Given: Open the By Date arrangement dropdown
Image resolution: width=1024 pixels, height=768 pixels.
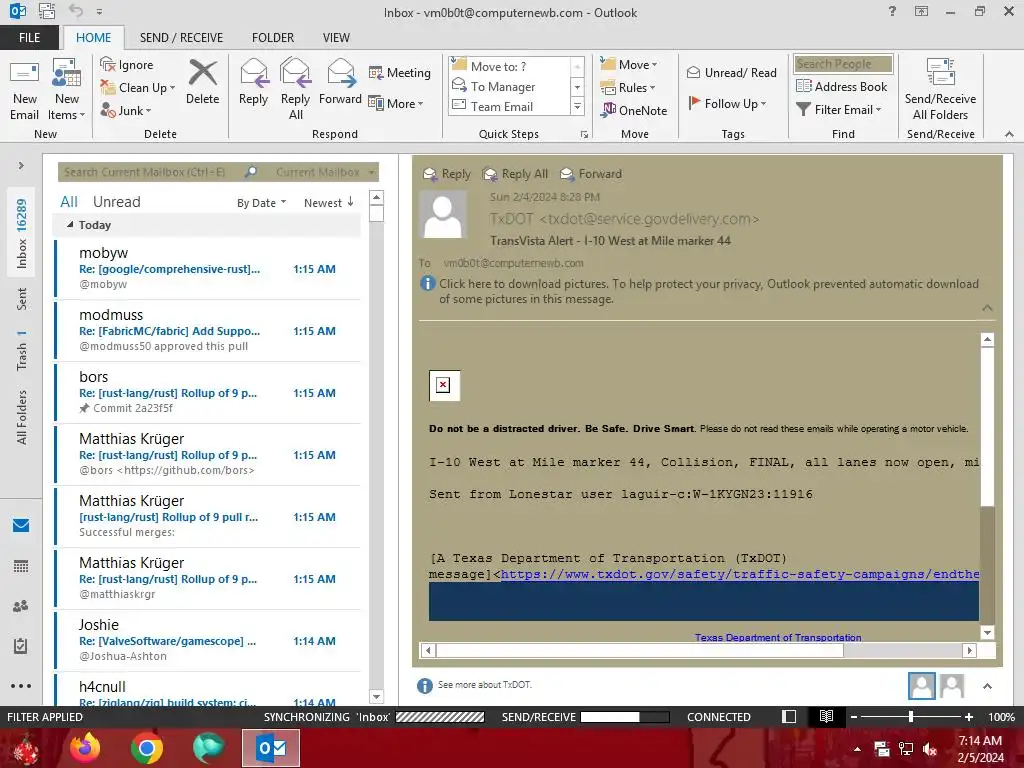Looking at the screenshot, I should click(x=261, y=202).
